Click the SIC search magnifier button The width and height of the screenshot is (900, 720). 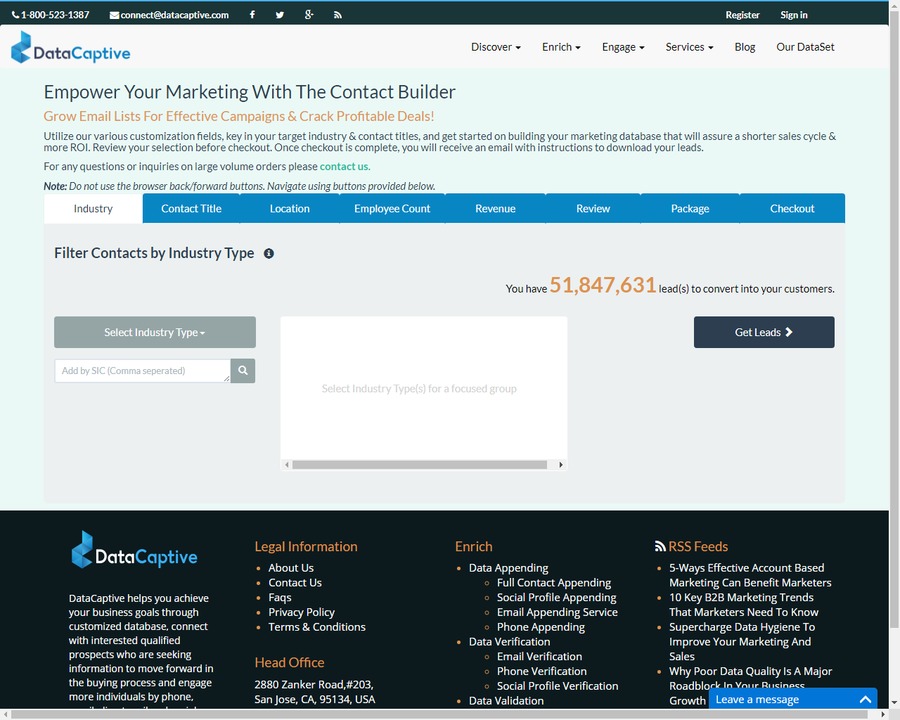tap(243, 371)
